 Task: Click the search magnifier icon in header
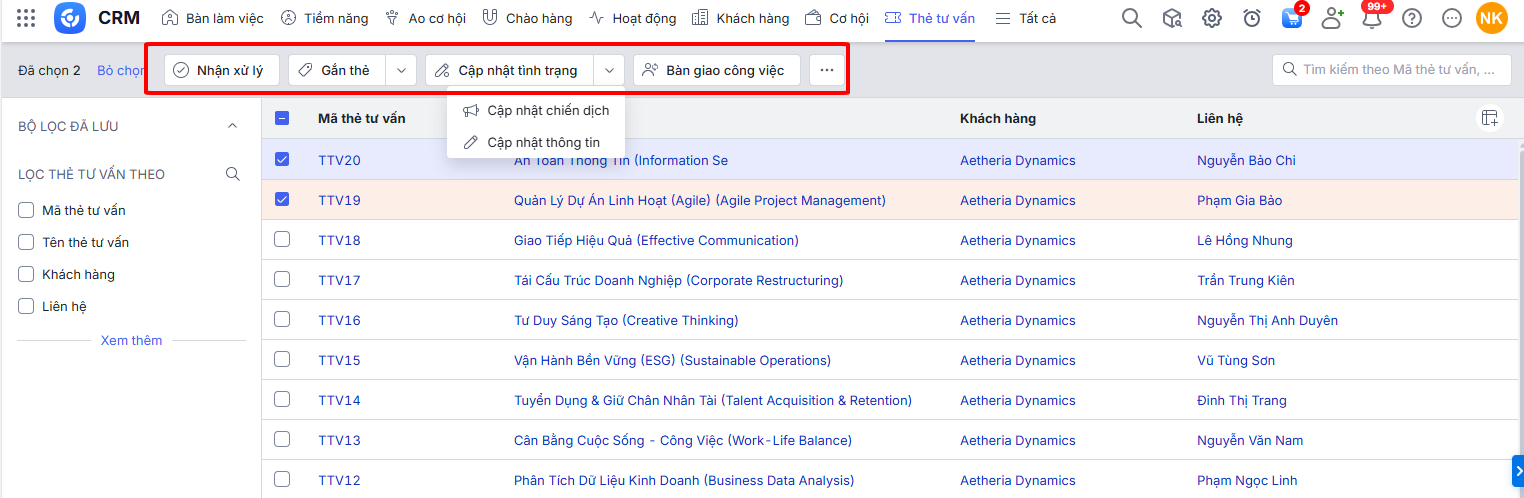(x=1131, y=18)
